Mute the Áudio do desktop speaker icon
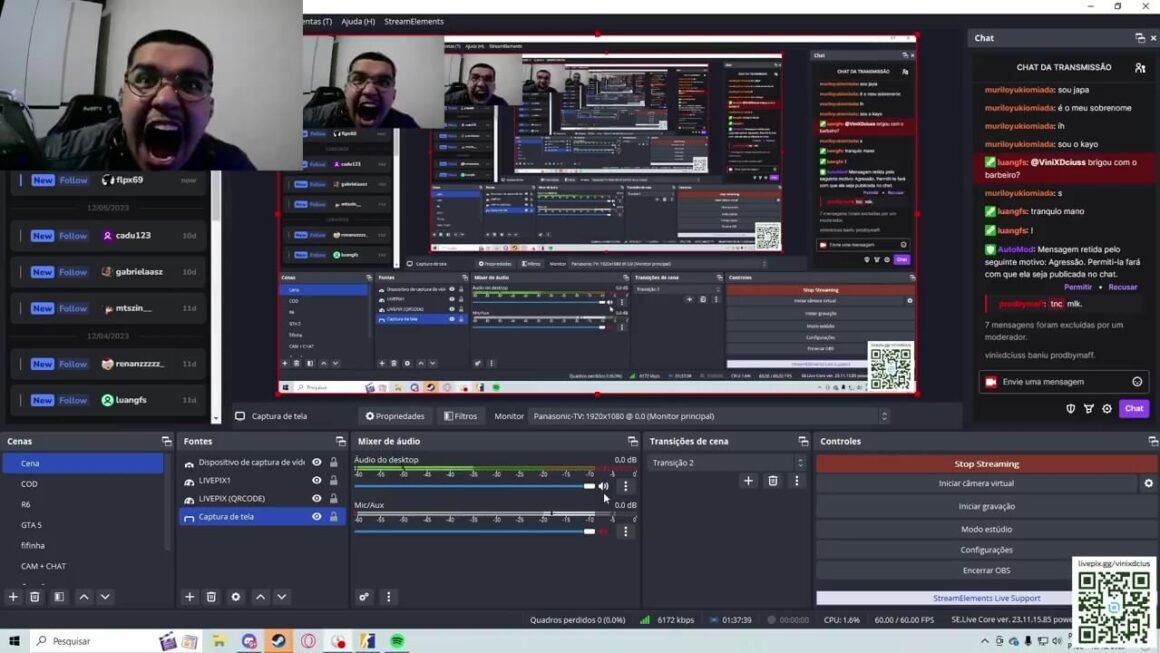1160x653 pixels. click(603, 487)
